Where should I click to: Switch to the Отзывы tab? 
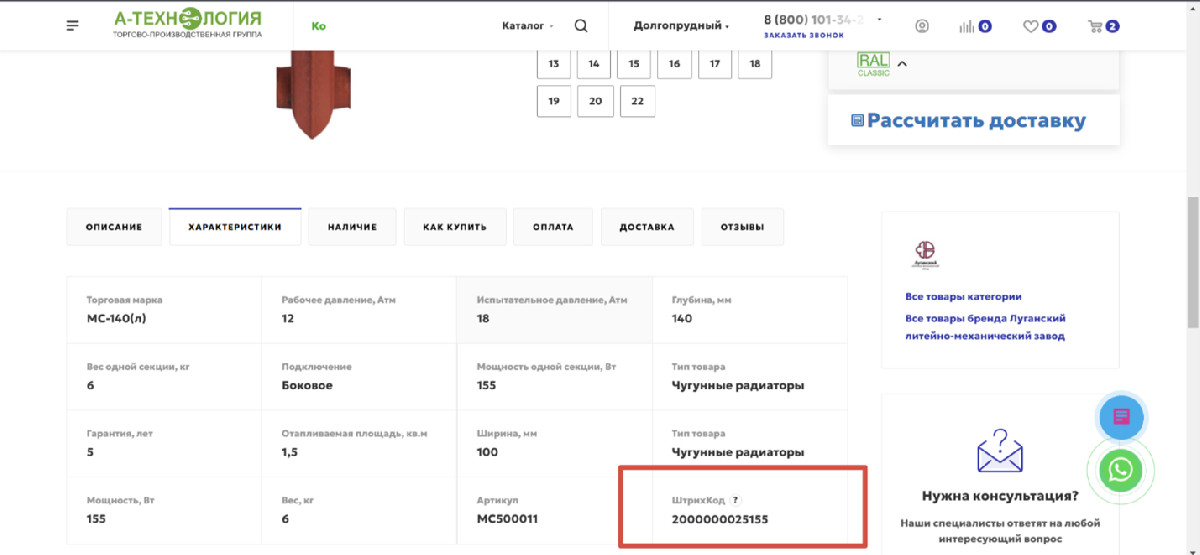(743, 227)
